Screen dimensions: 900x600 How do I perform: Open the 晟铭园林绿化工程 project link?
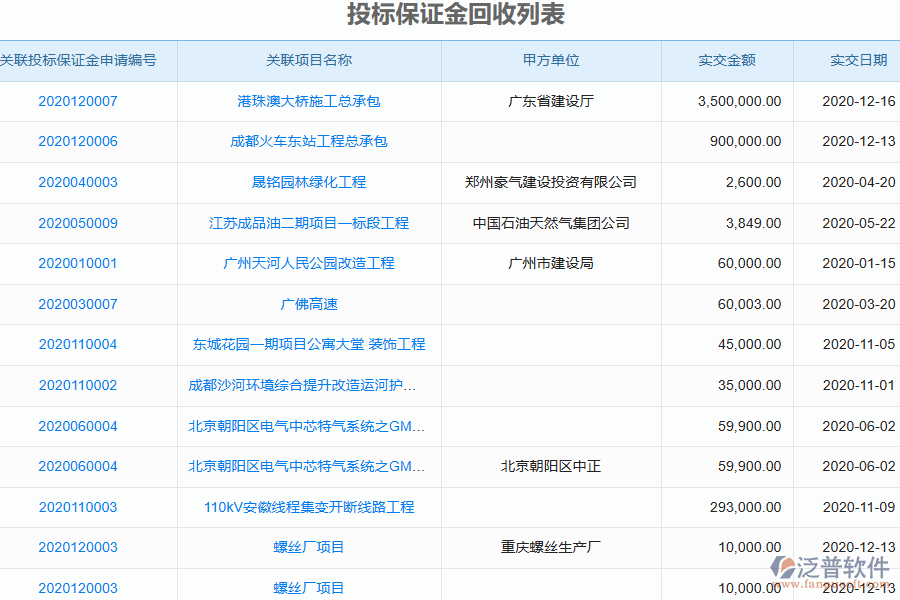coord(305,182)
